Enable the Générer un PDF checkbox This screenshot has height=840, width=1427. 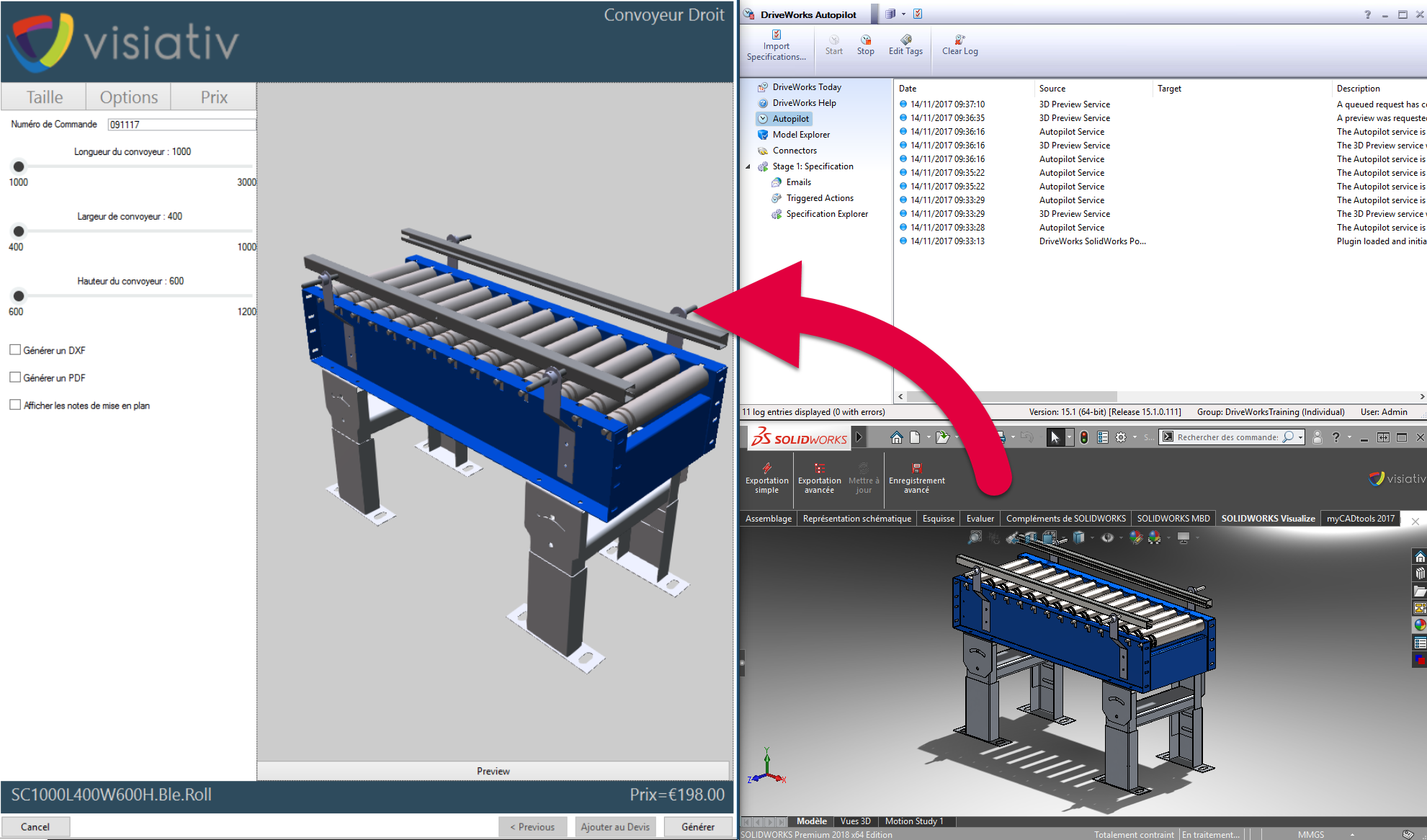coord(15,377)
